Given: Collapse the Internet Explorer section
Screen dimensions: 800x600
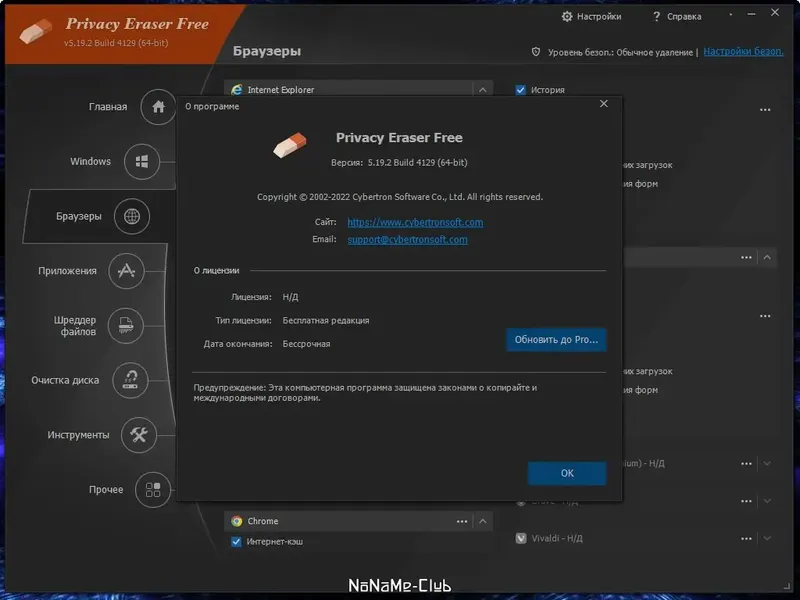Looking at the screenshot, I should click(x=483, y=90).
